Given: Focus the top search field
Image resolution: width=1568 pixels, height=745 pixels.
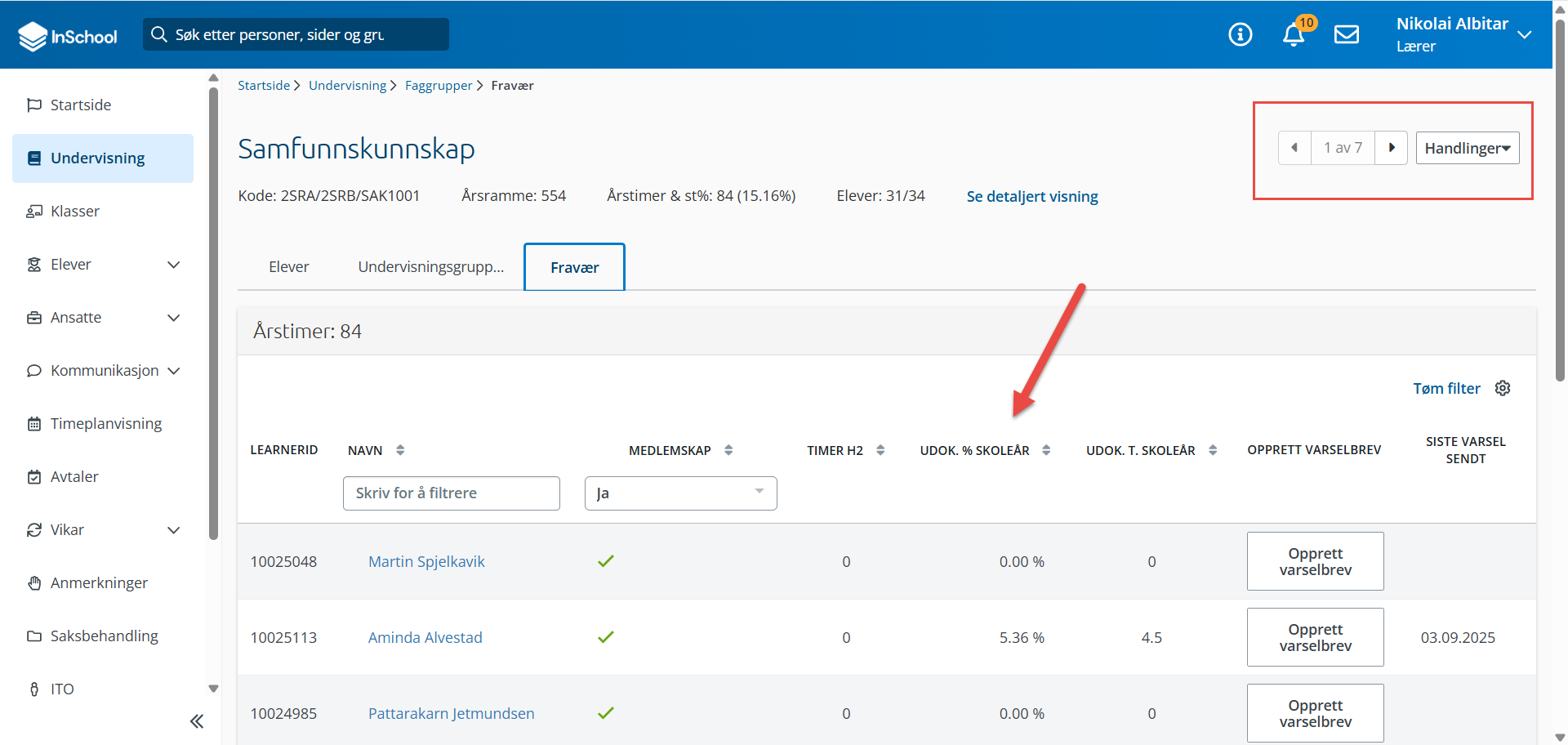Looking at the screenshot, I should (x=296, y=34).
